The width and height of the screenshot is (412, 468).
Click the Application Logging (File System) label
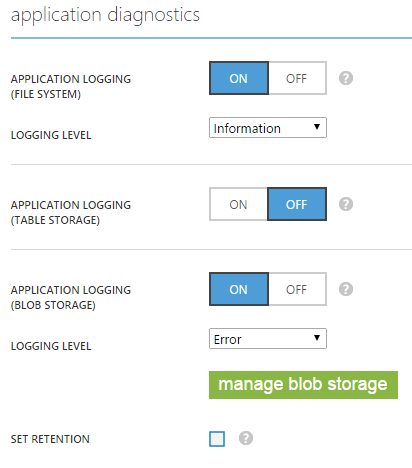(71, 87)
